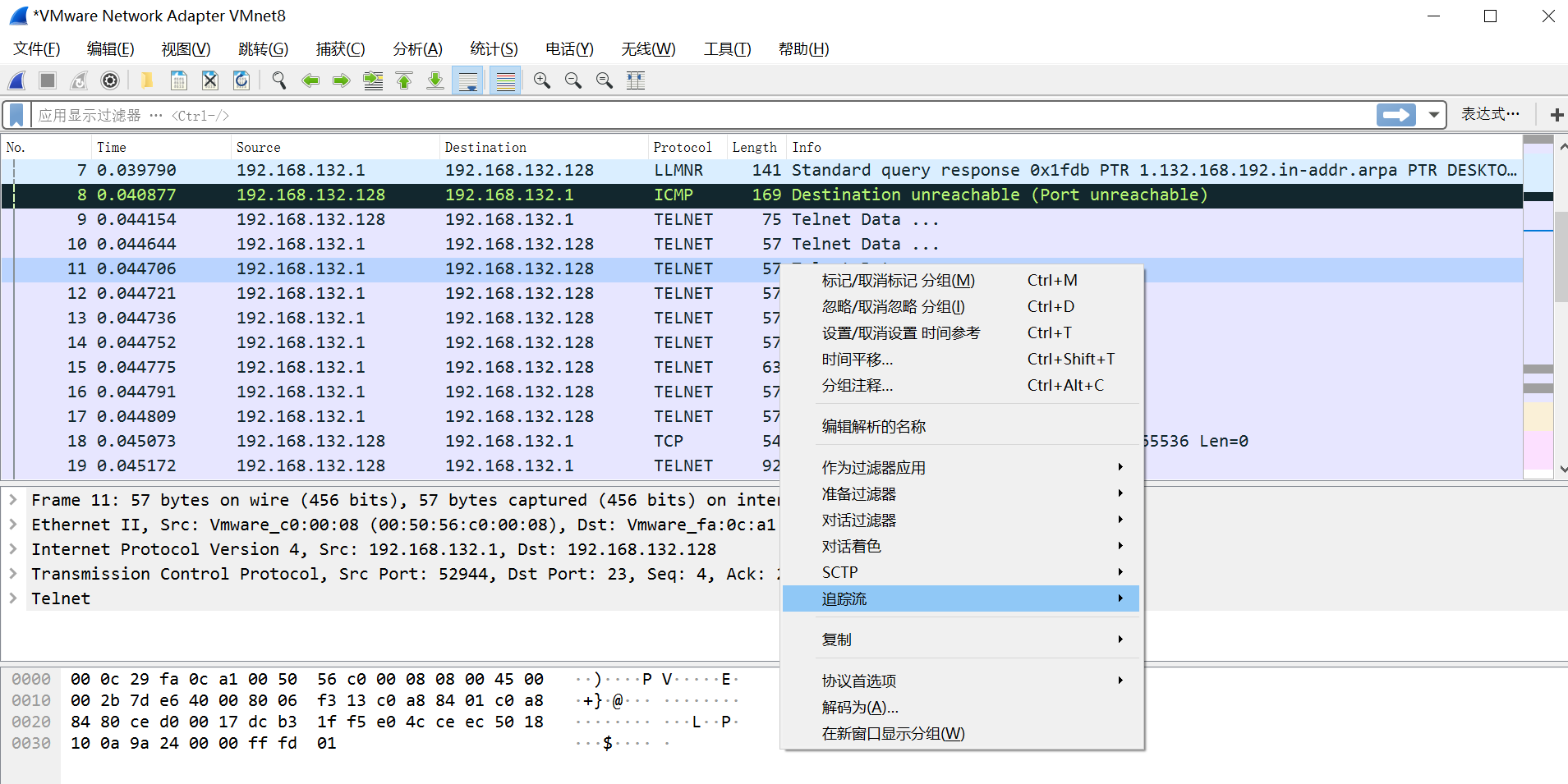Restart the current capture

pyautogui.click(x=78, y=80)
